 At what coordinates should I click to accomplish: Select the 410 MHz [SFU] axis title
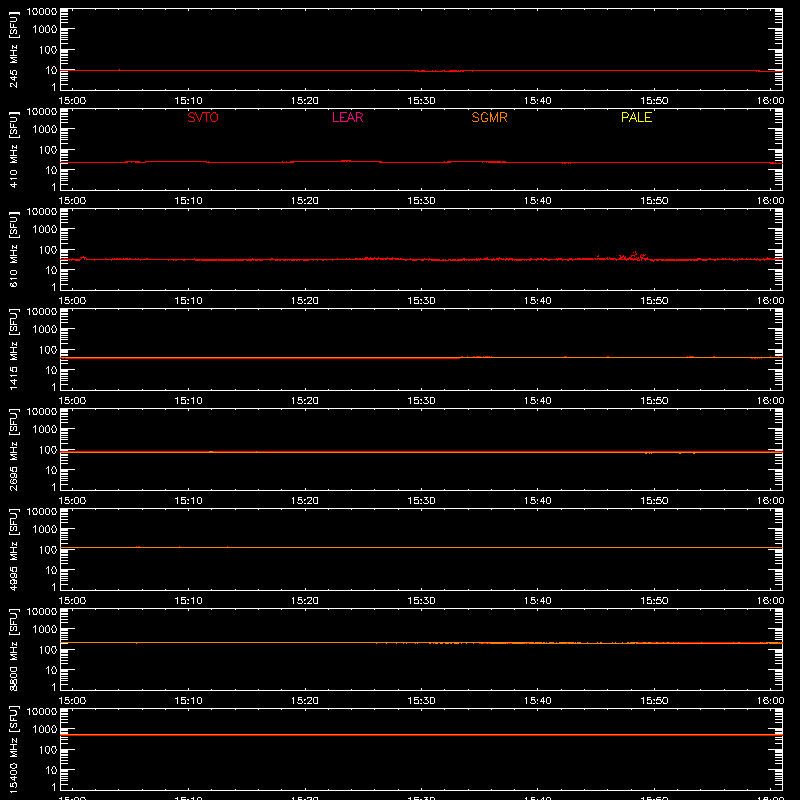click(13, 149)
